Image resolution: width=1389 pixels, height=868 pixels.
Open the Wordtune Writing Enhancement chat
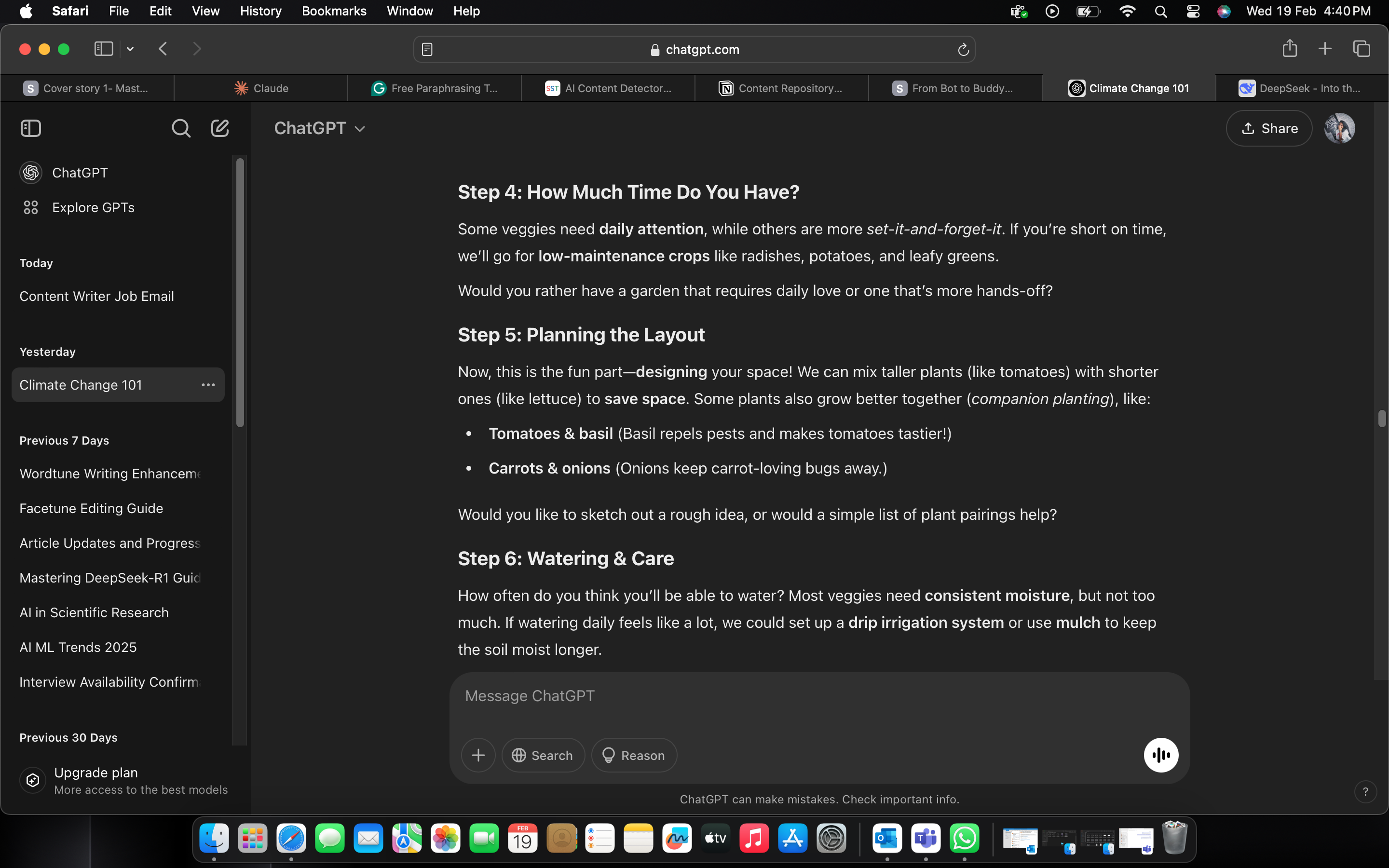tap(118, 474)
